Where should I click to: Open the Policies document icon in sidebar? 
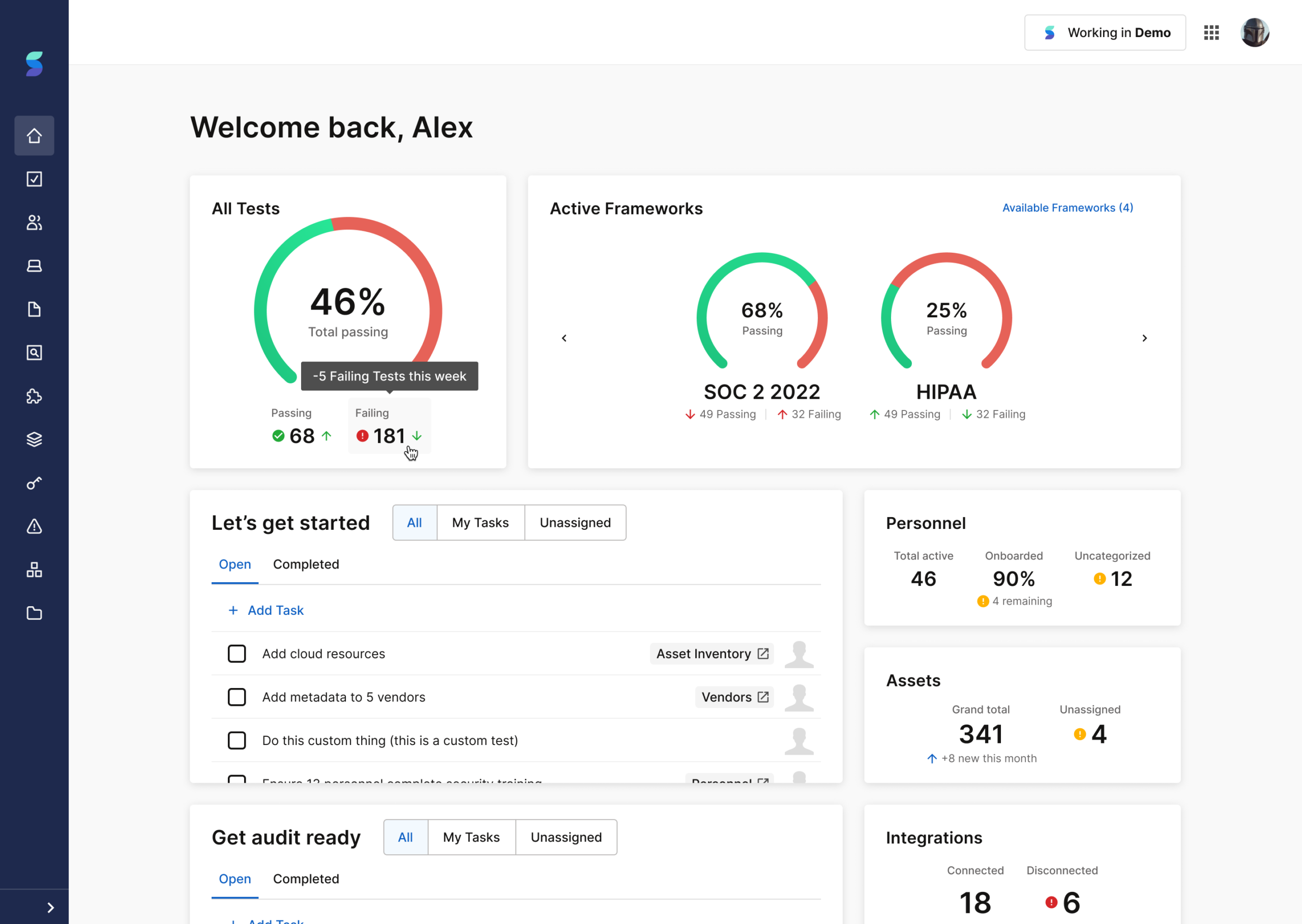click(x=34, y=309)
